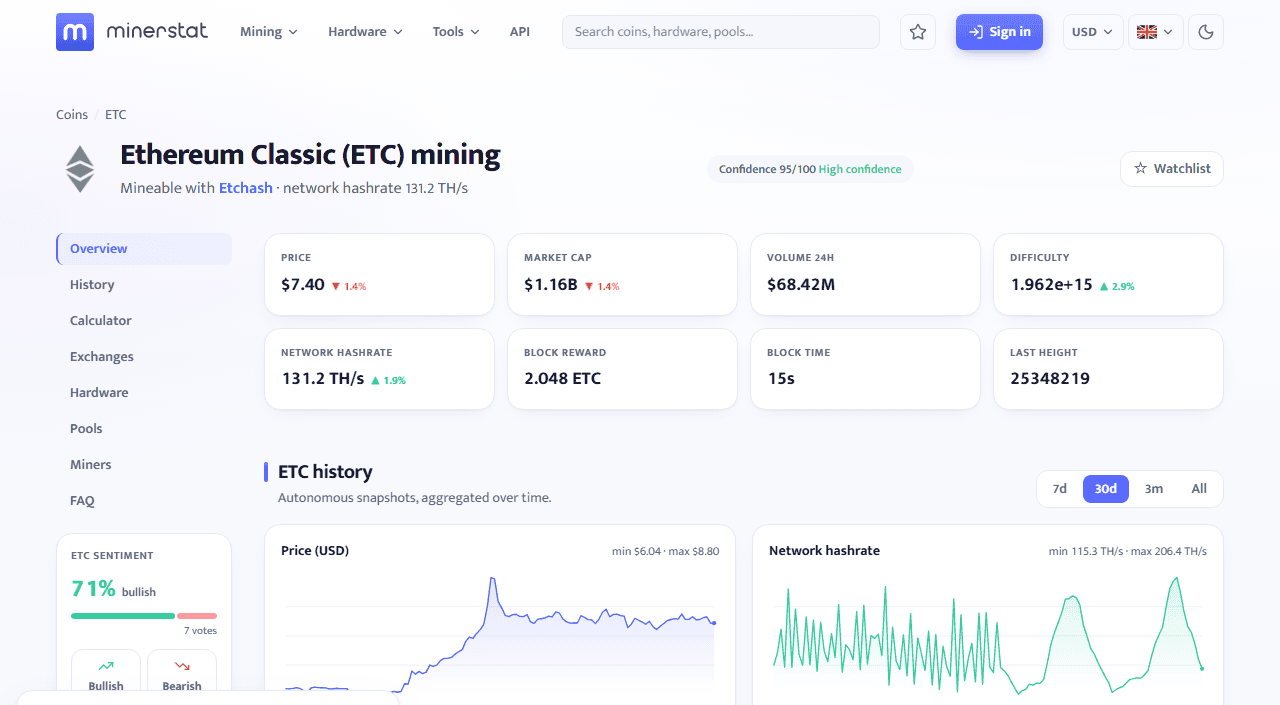Add ETC to Watchlist
Image resolution: width=1280 pixels, height=705 pixels.
tap(1171, 169)
